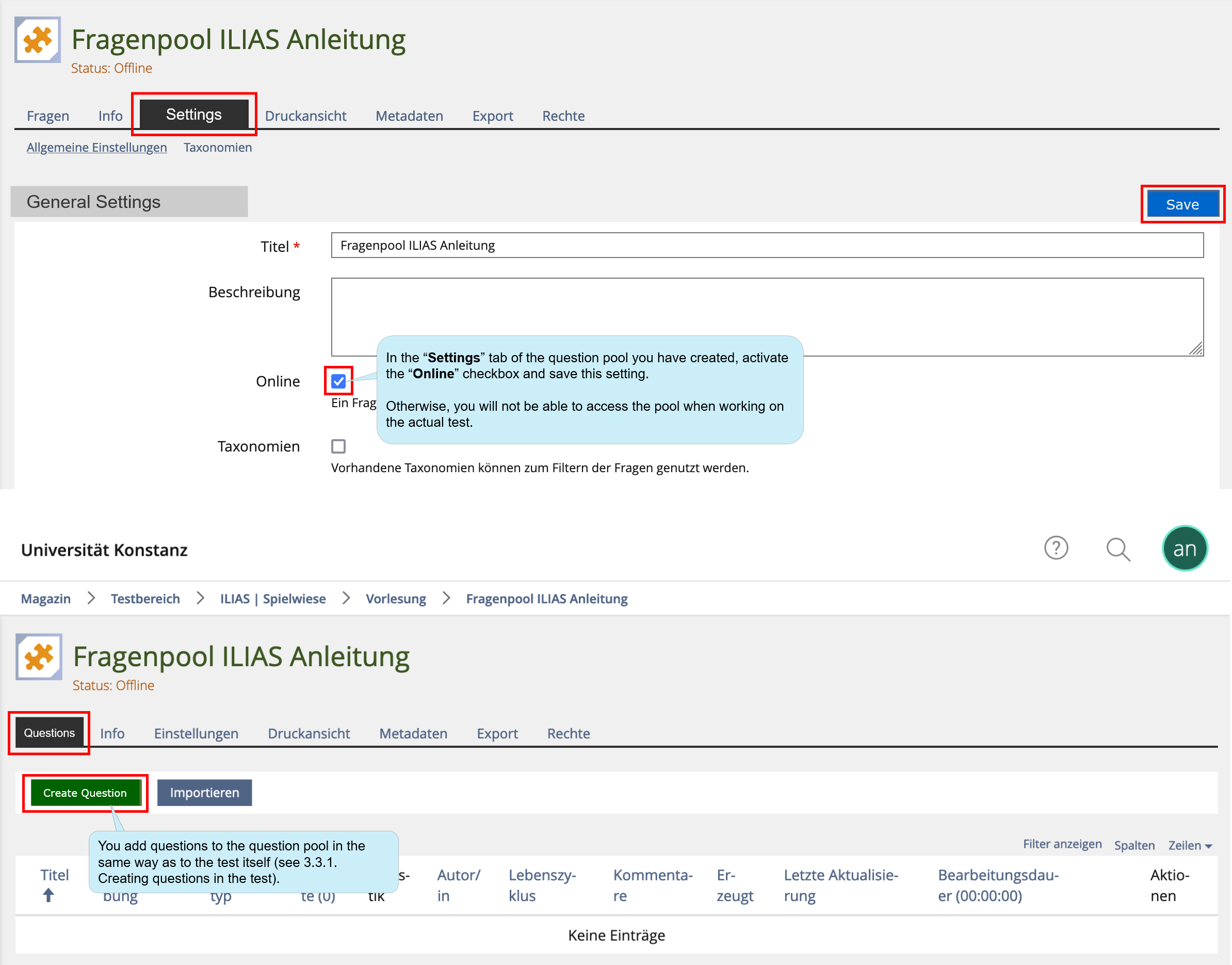Screen dimensions: 1232x965
Task: Click the puzzle icon beside lower Fragenpool title
Action: (x=38, y=656)
